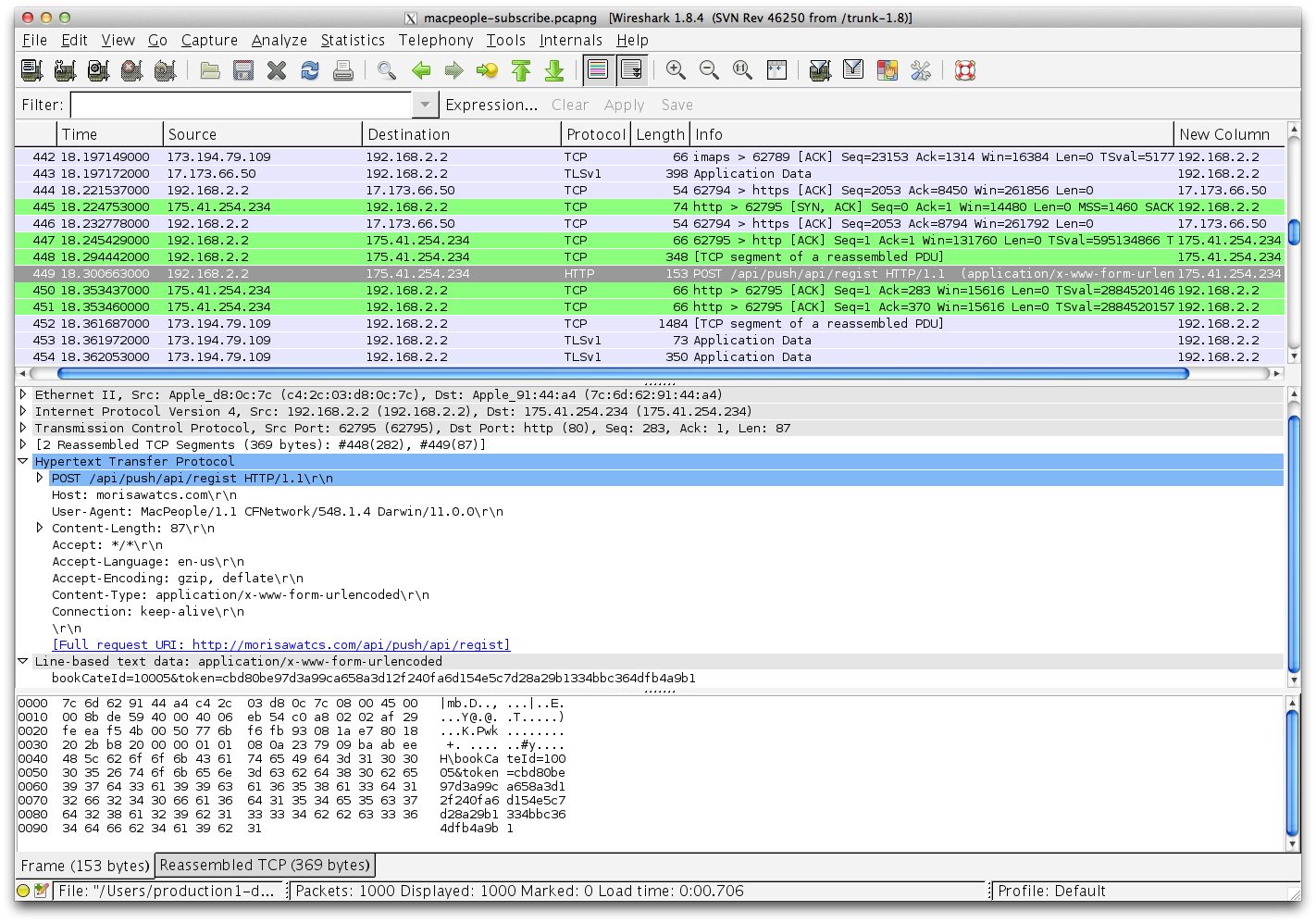Screen dimensions: 1316x923
Task: Collapse Hypertext Transfer Protocol node
Action: point(23,461)
